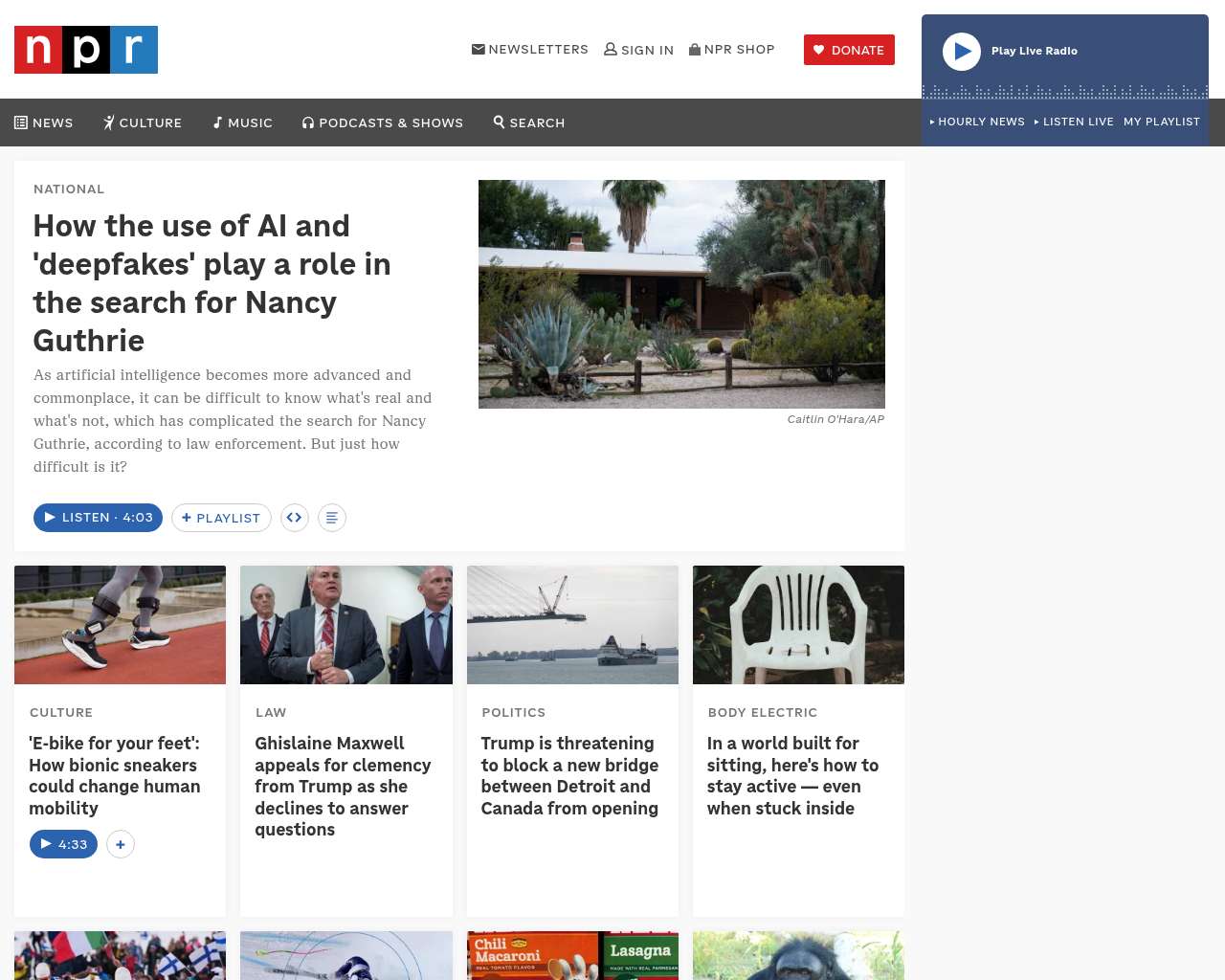
Task: Open the Detroit-Canada bridge story thumbnail
Action: 572,625
